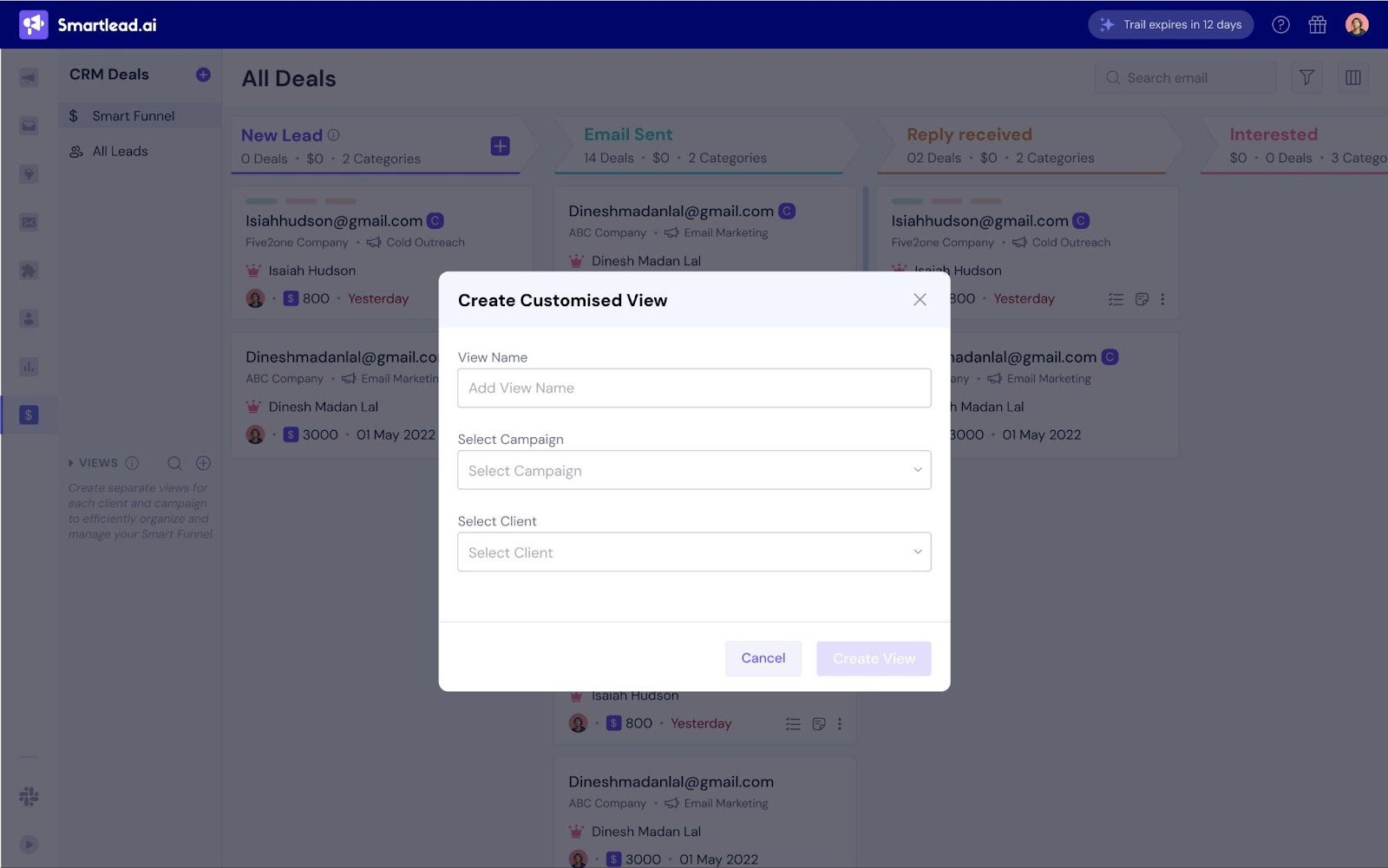Expand the VIEWS section triangle
The image size is (1388, 868).
click(x=71, y=464)
